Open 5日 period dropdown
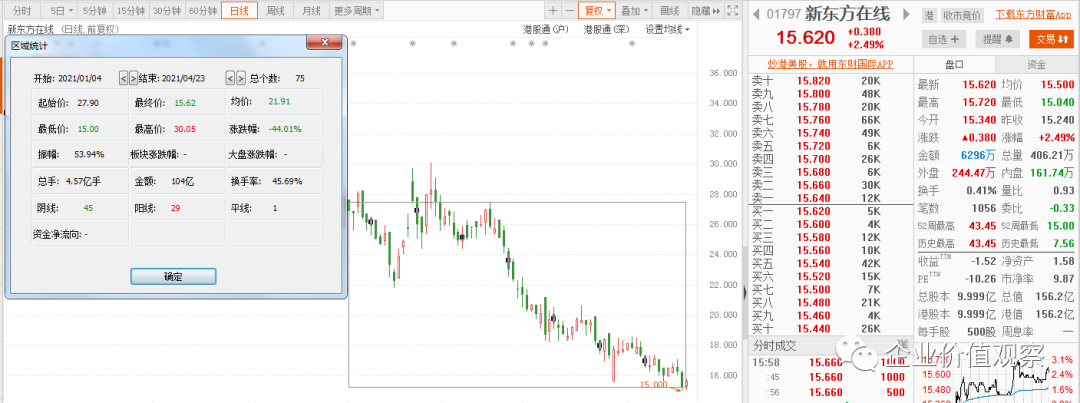Viewport: 1080px width, 403px height. (62, 11)
